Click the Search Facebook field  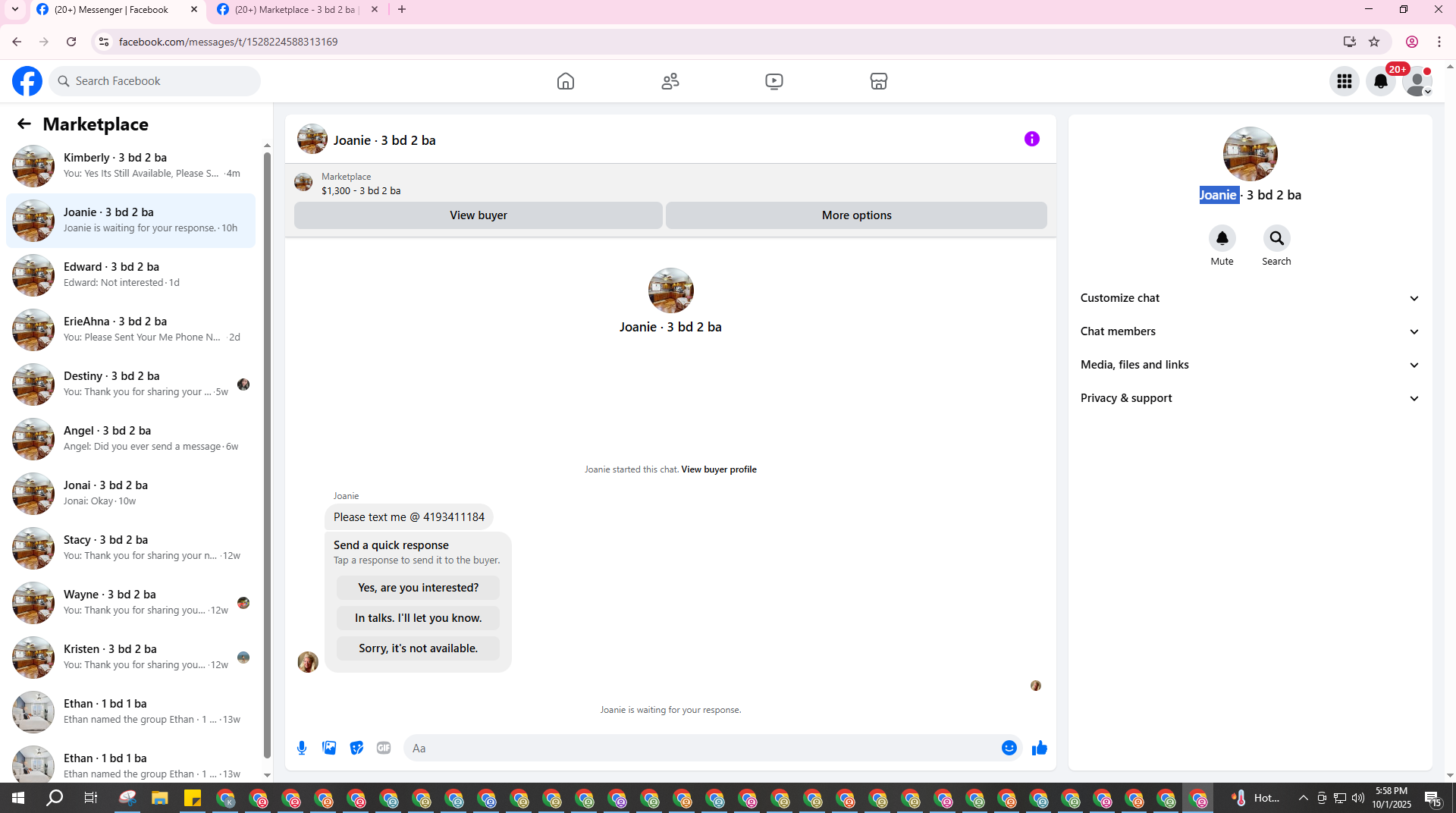pyautogui.click(x=155, y=81)
